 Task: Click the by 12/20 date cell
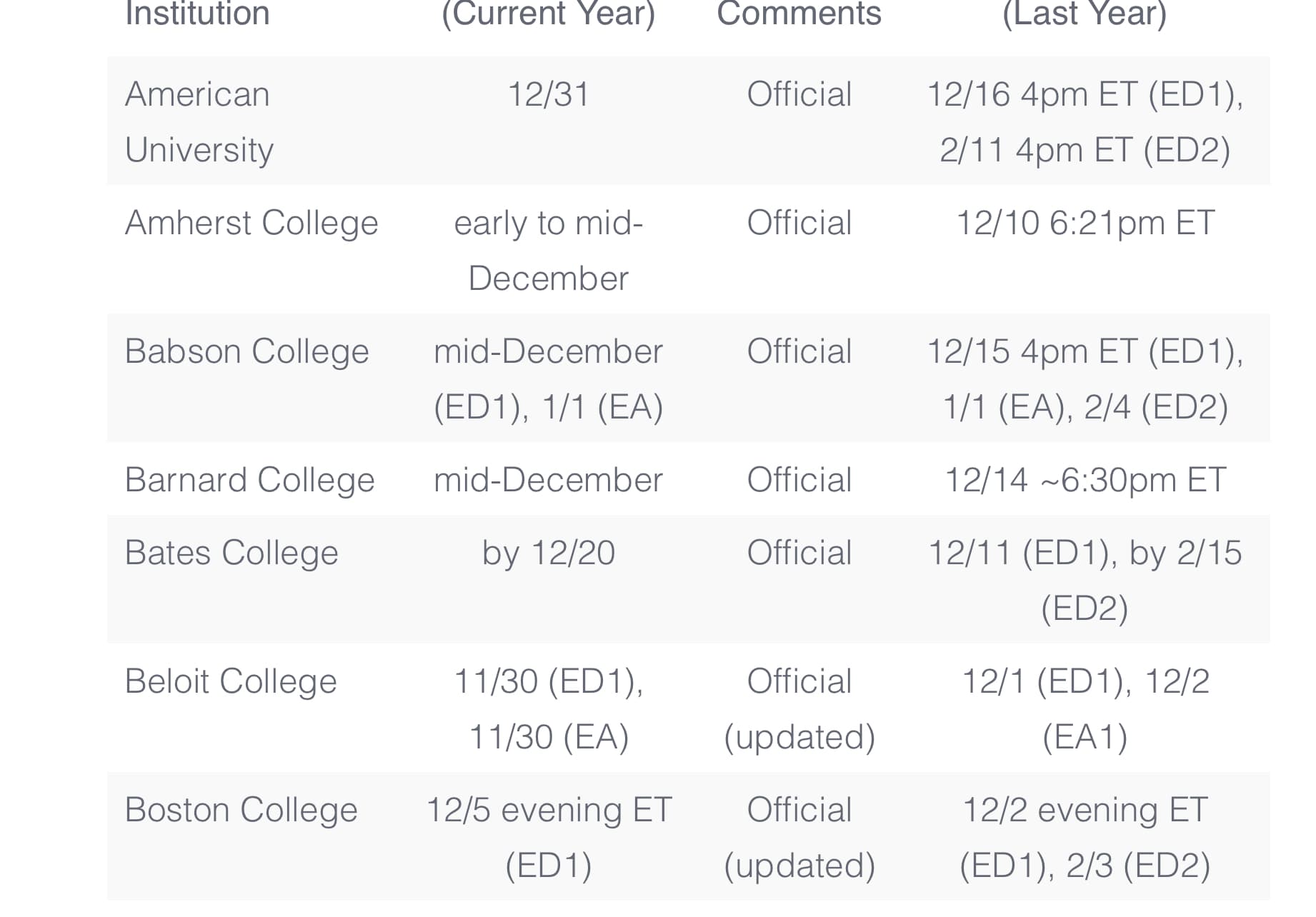(x=548, y=553)
